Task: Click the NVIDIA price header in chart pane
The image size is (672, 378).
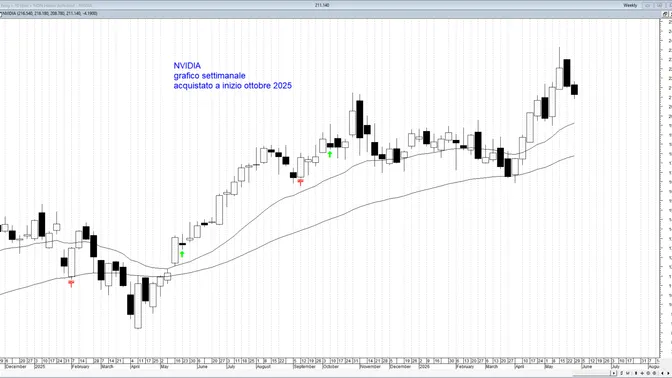Action: 50,14
